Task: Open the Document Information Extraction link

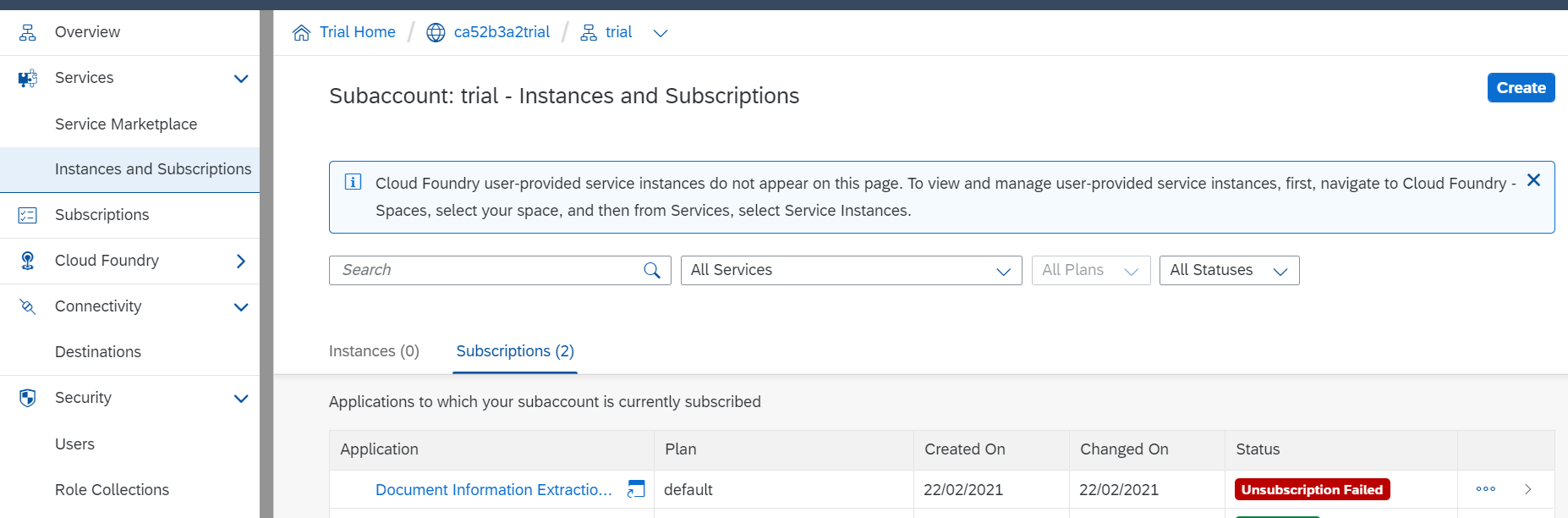Action: coord(493,490)
